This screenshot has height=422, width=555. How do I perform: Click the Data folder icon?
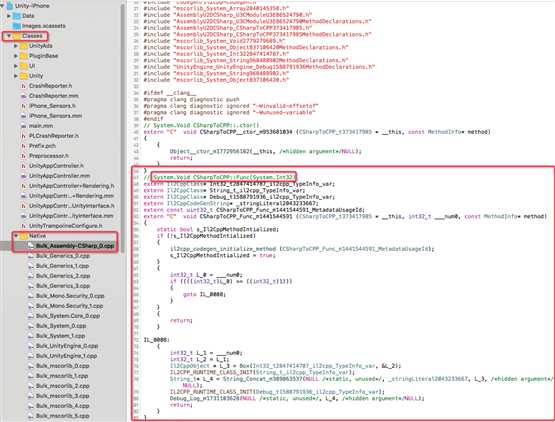tap(17, 16)
